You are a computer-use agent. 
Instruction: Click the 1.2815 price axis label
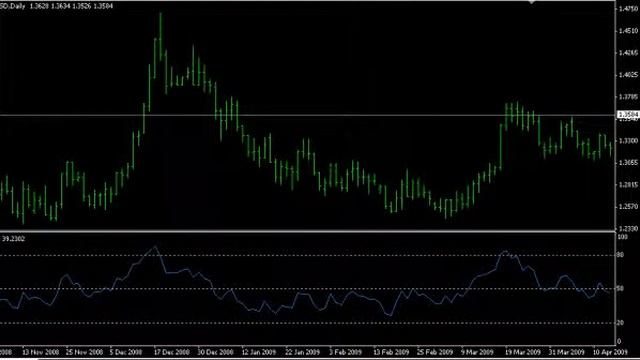click(629, 185)
